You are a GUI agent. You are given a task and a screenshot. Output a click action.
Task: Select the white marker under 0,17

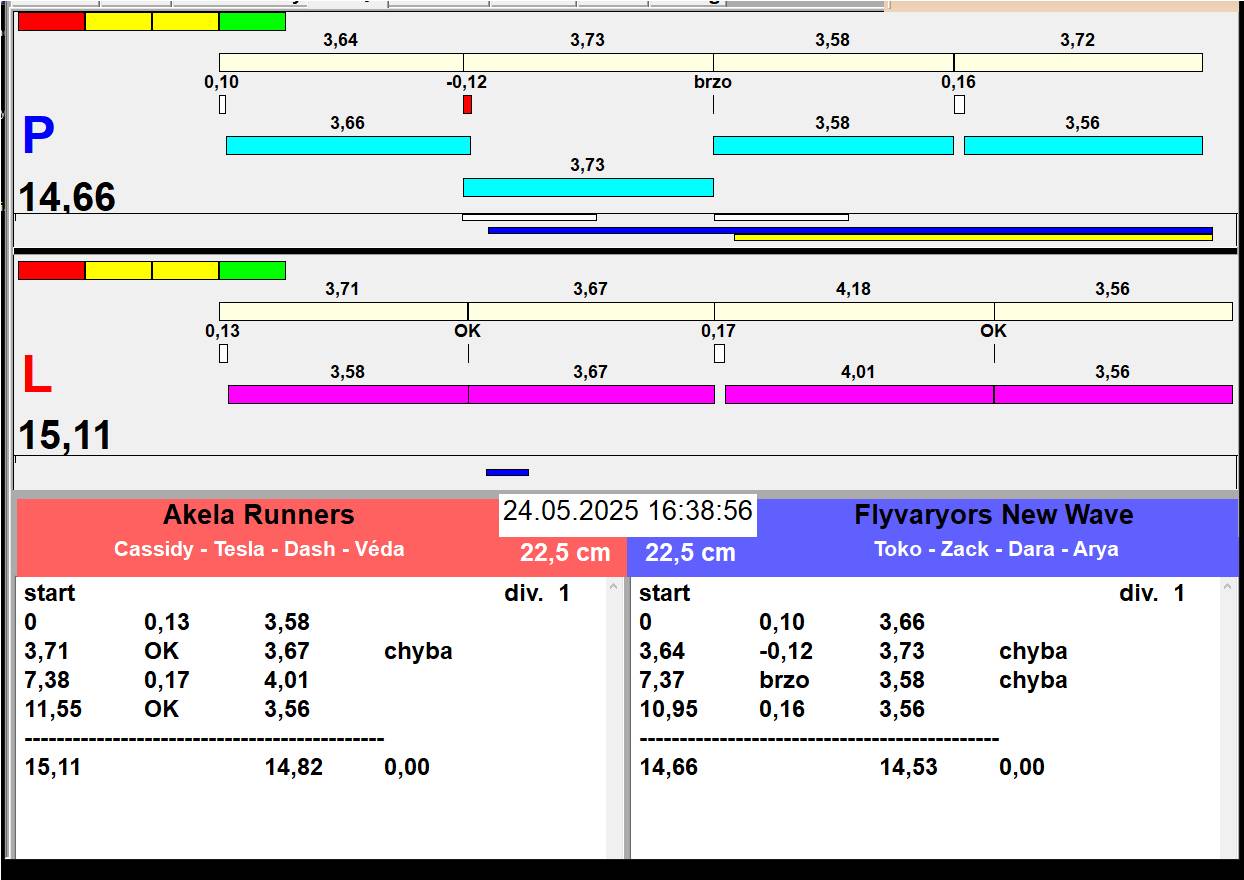tap(719, 353)
